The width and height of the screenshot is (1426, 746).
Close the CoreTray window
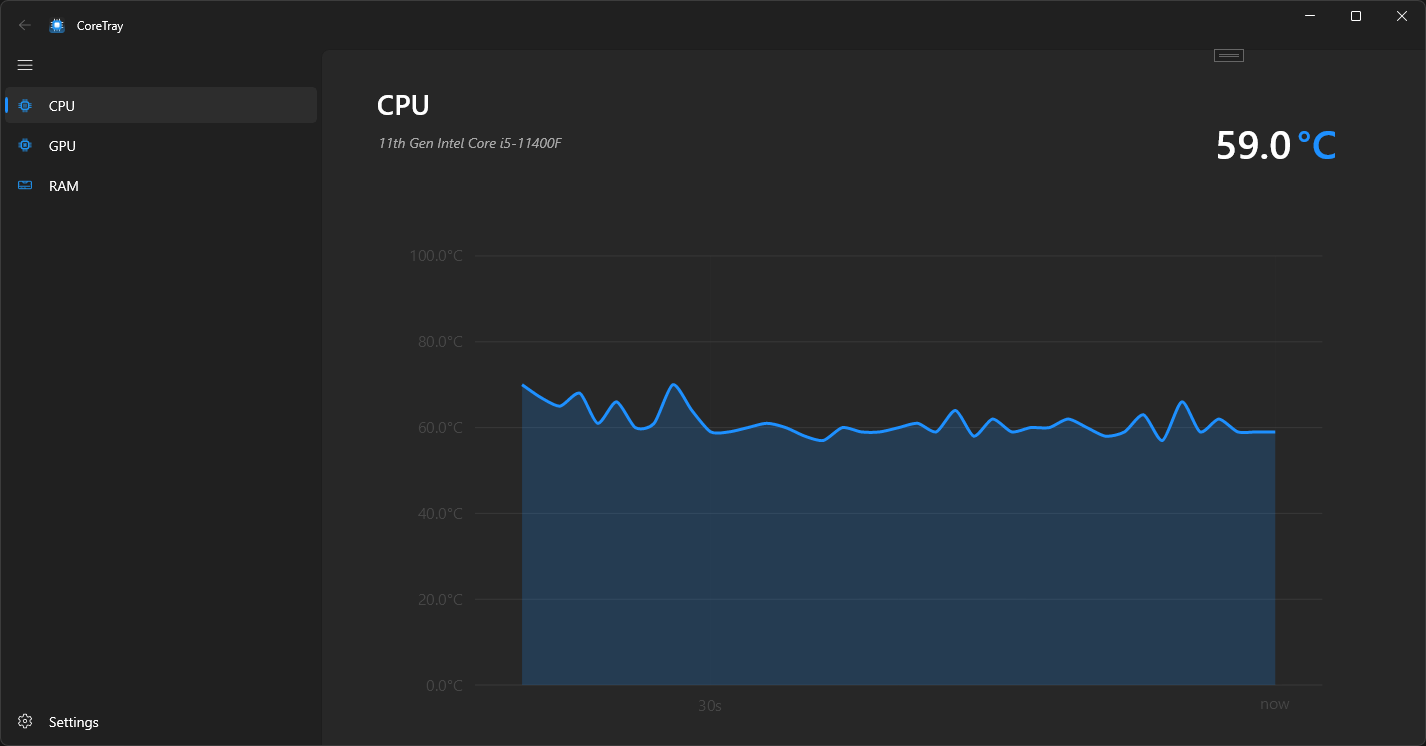pyautogui.click(x=1402, y=16)
